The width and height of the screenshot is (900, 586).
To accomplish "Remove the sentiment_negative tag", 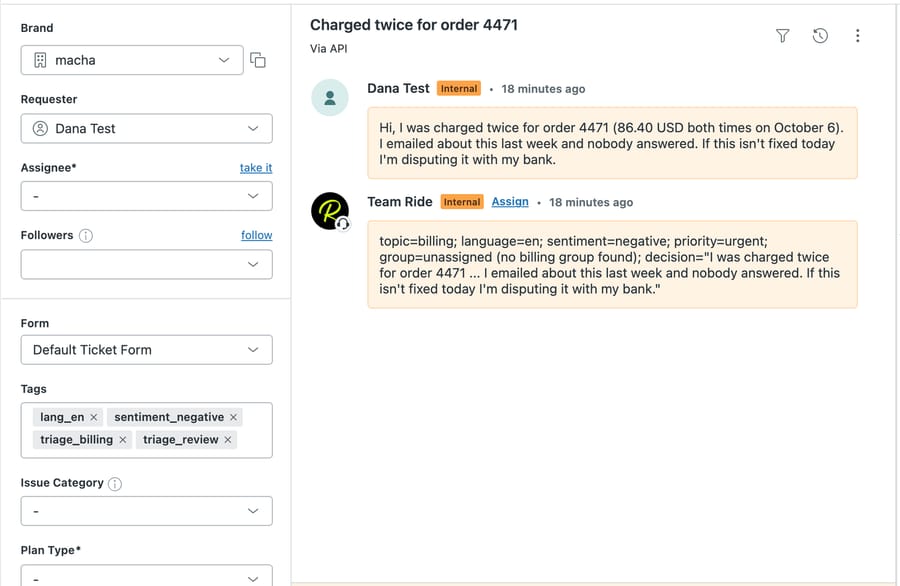I will click(234, 417).
